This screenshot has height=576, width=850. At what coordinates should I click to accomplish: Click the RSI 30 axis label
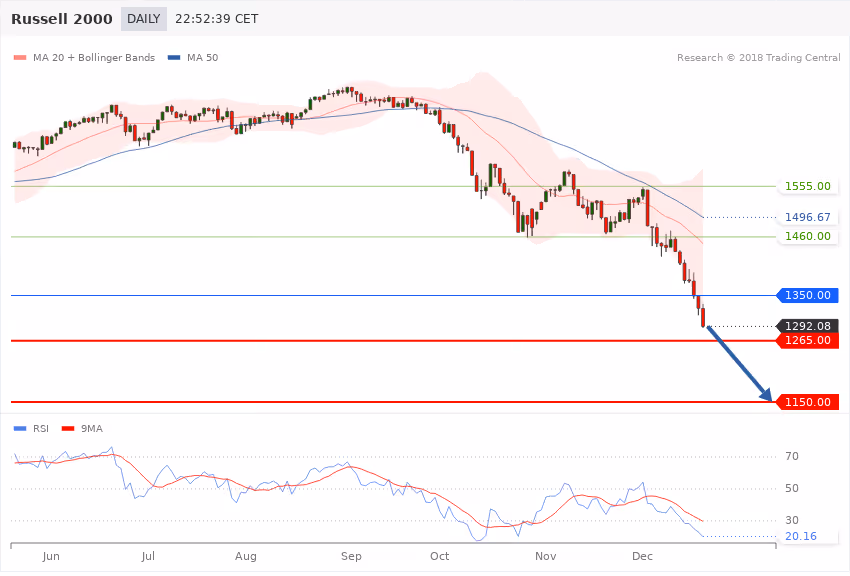[792, 520]
